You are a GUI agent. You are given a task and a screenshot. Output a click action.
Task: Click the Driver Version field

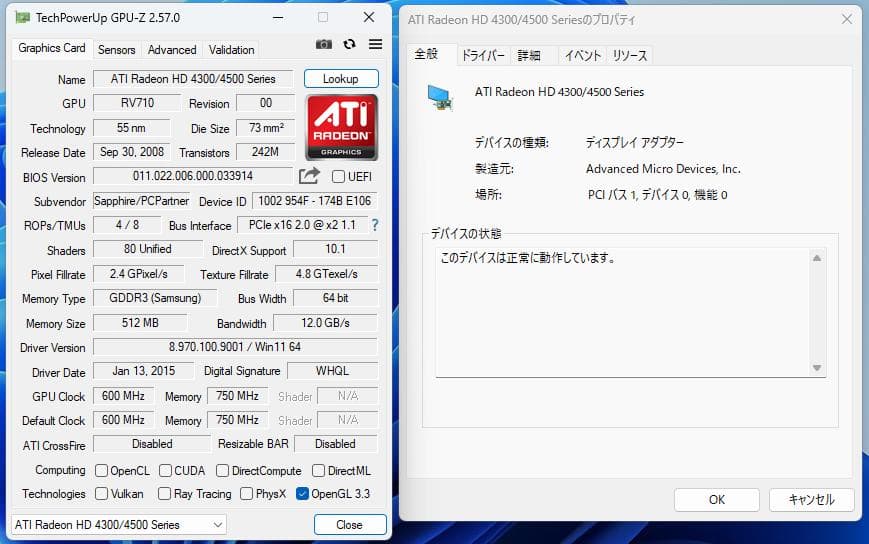(235, 347)
